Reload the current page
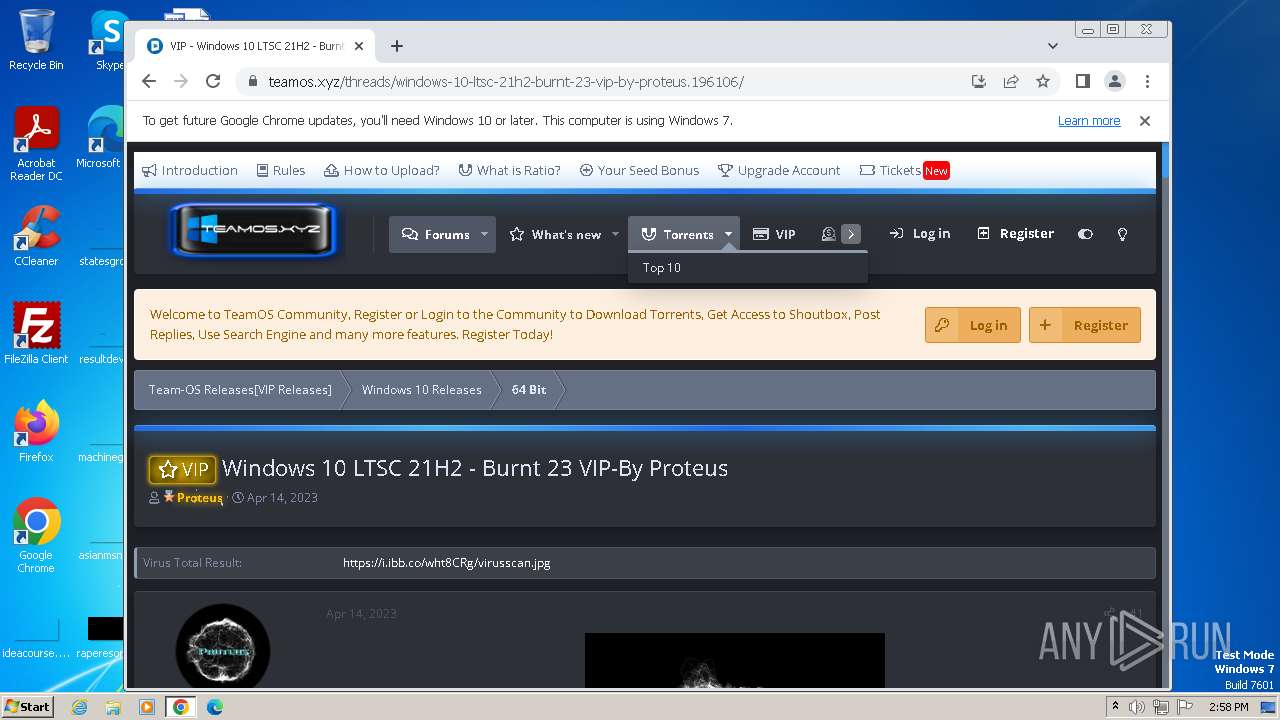 213,81
